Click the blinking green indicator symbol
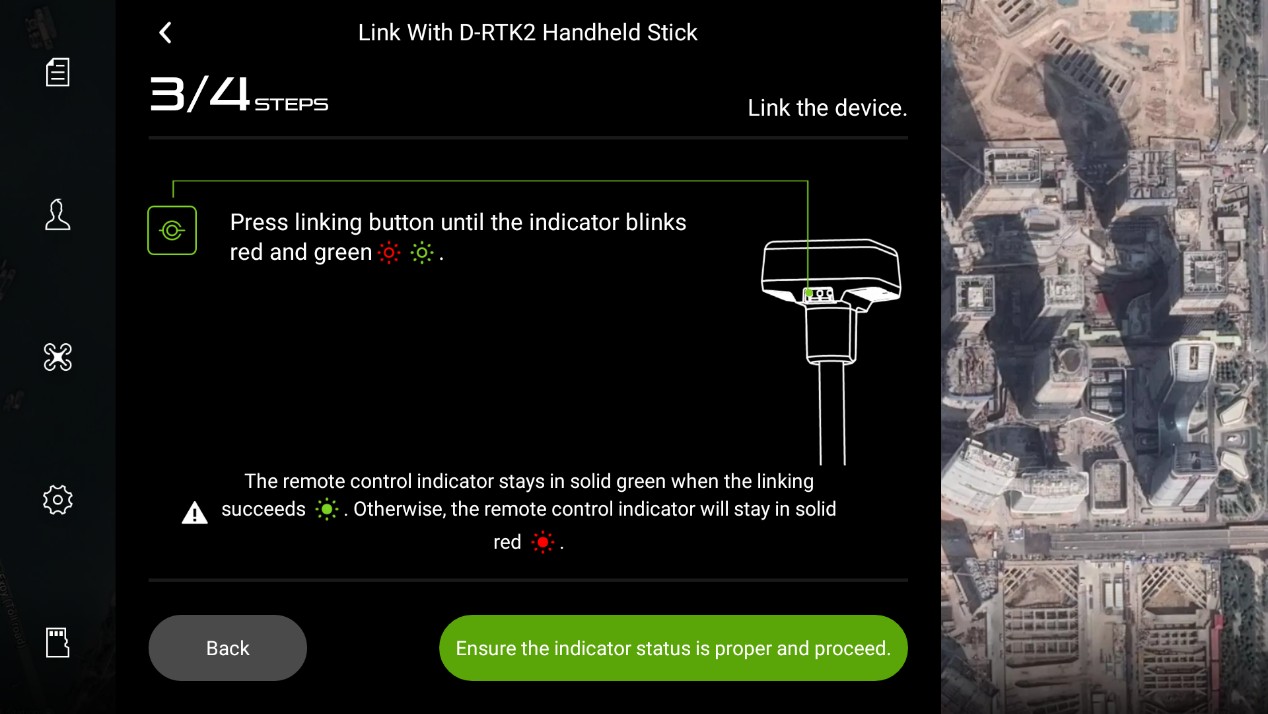The image size is (1268, 714). [x=423, y=253]
